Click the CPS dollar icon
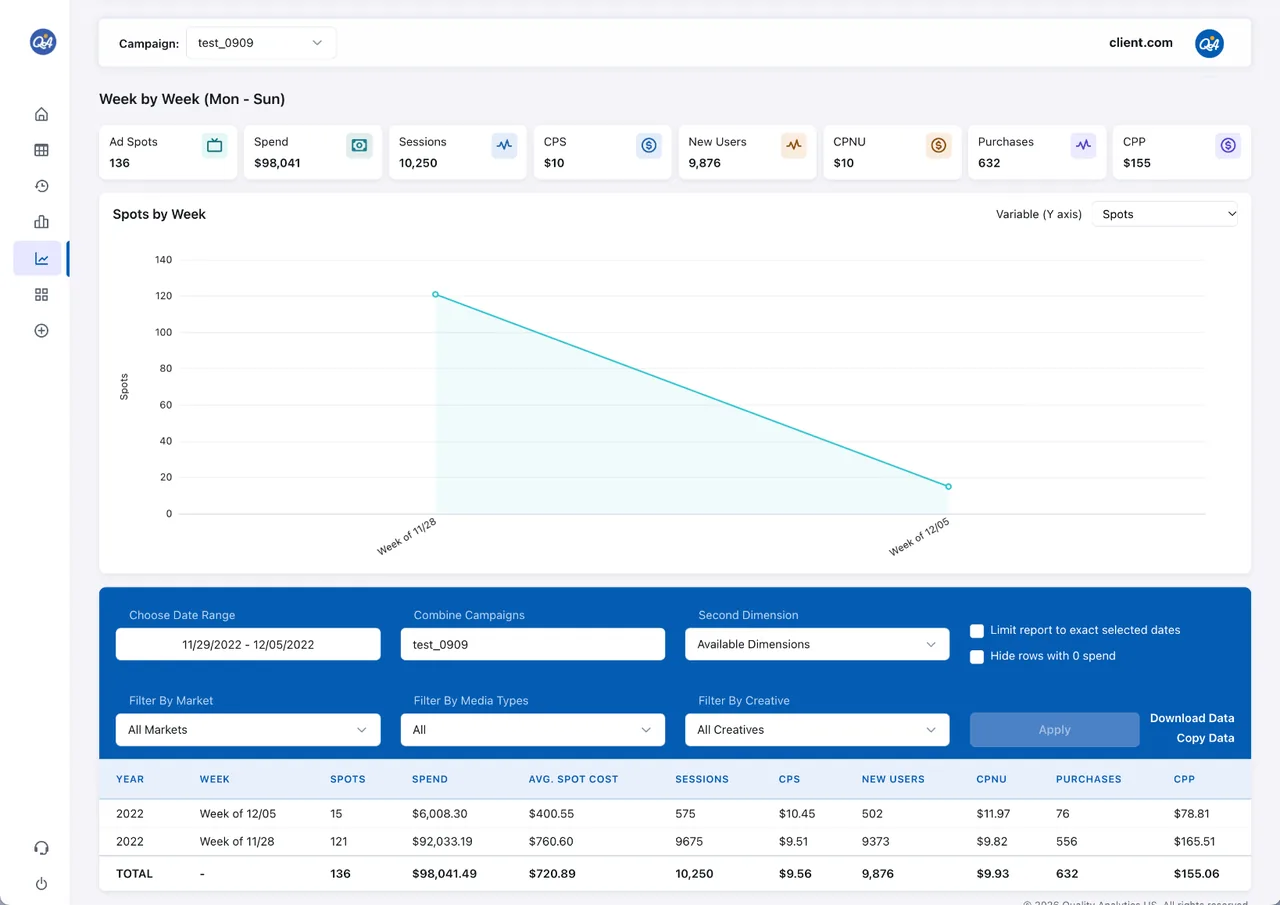 tap(649, 146)
